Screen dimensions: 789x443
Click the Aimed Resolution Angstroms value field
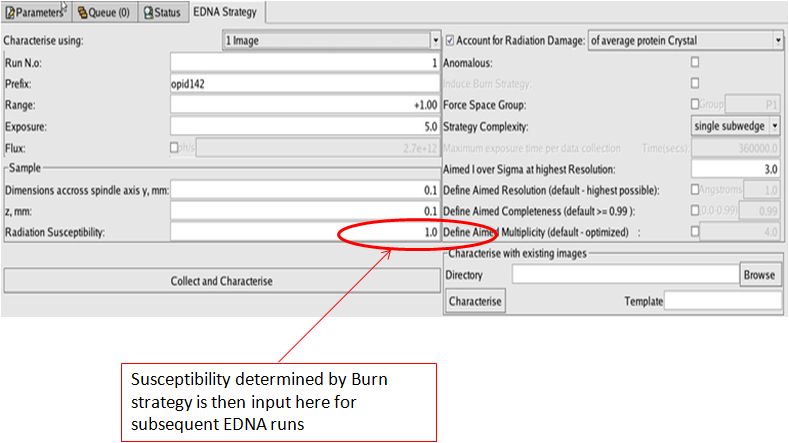[x=762, y=190]
